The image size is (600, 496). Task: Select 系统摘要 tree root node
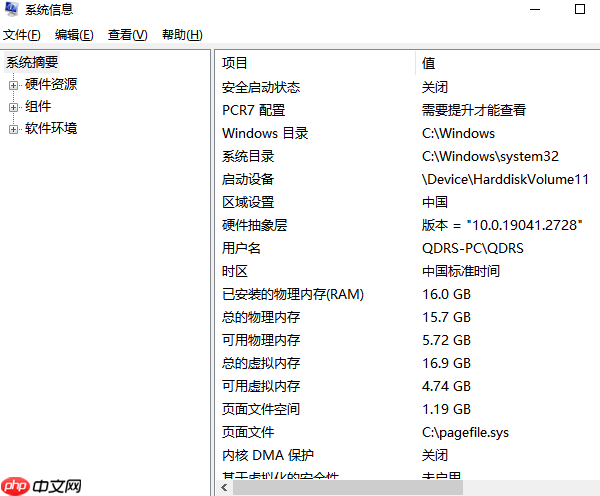point(32,62)
